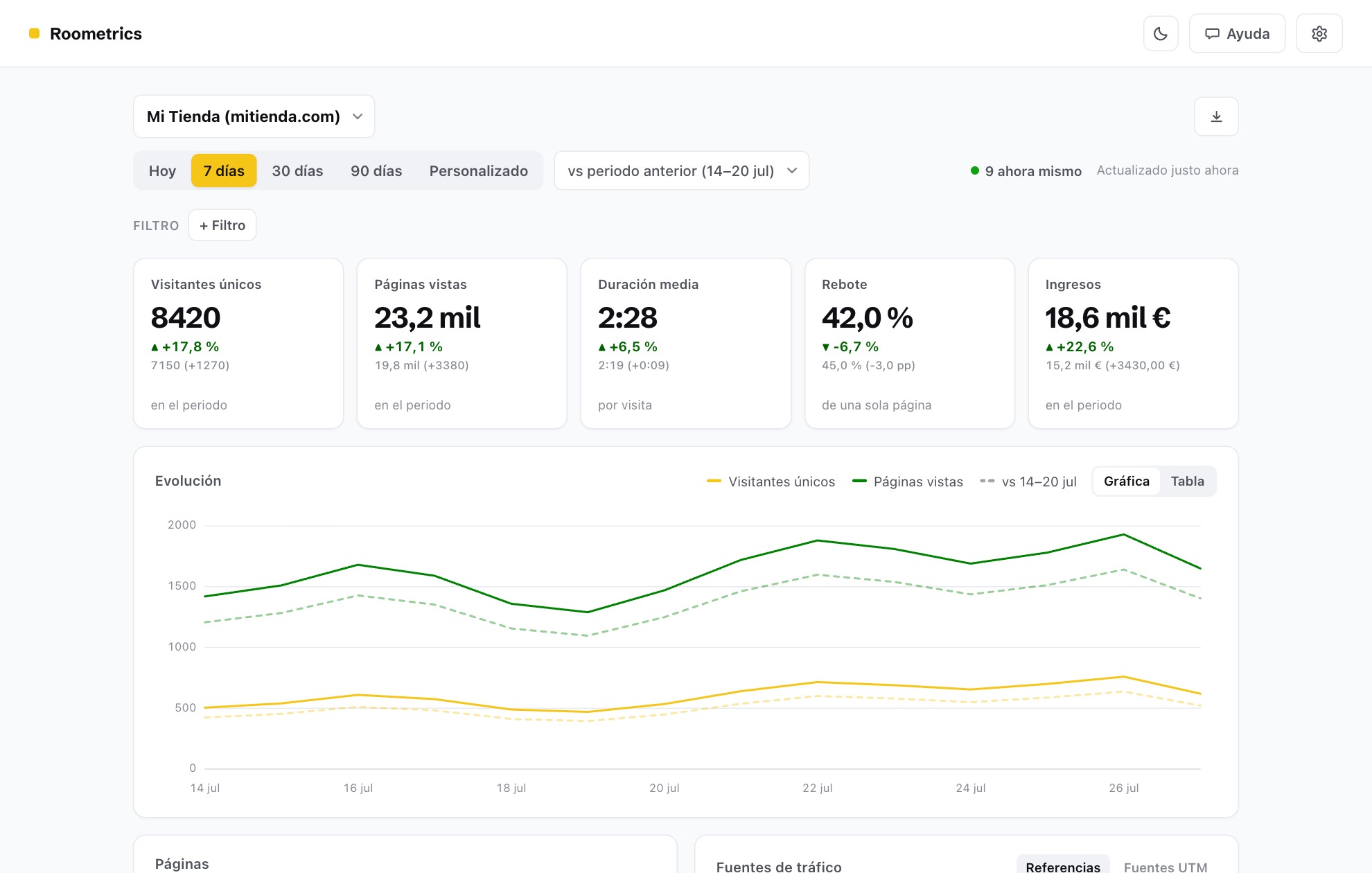Toggle the Páginas vistas legend series
This screenshot has width=1372, height=873.
coord(907,482)
